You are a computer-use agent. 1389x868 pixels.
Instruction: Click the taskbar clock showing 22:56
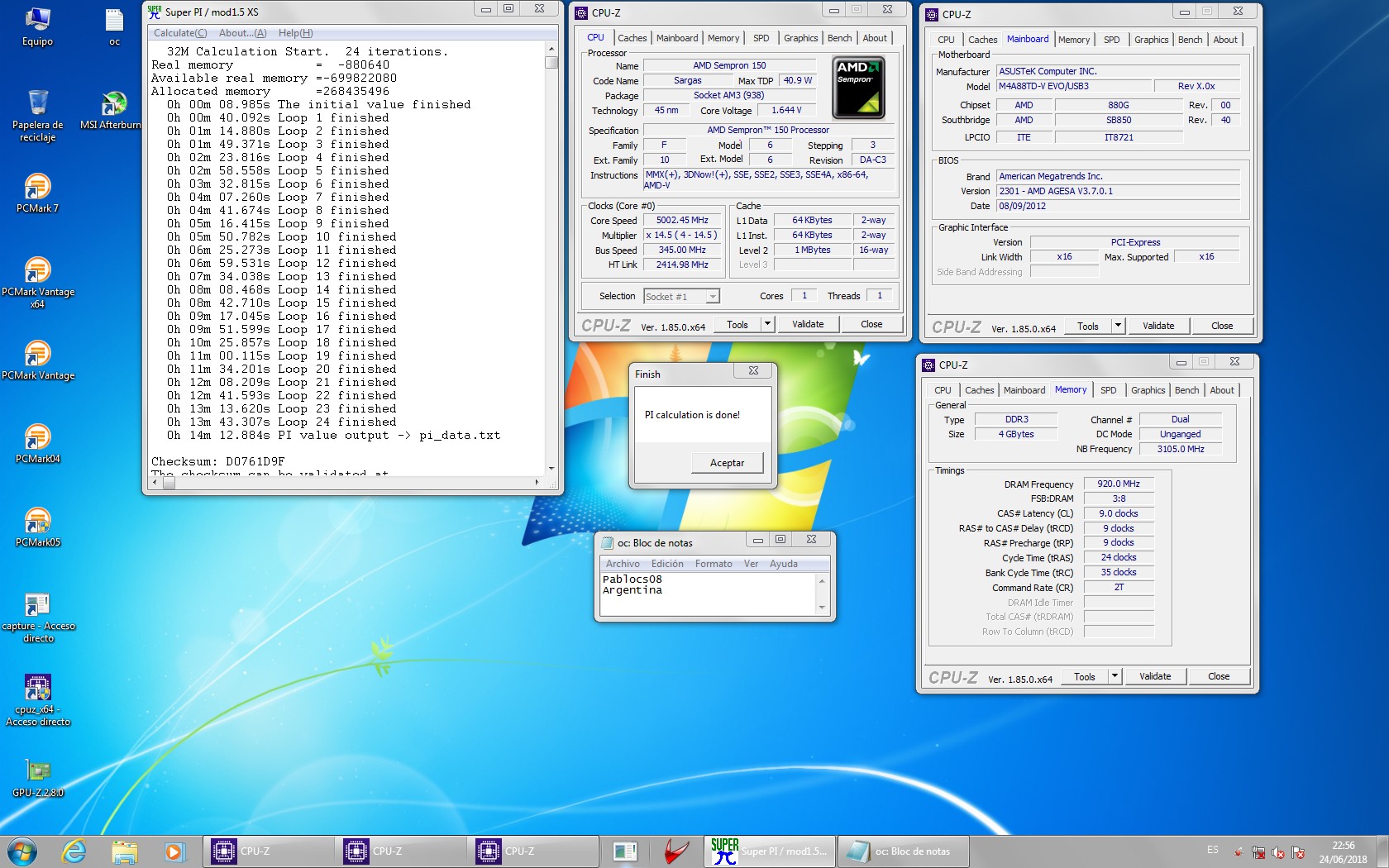coord(1343,852)
